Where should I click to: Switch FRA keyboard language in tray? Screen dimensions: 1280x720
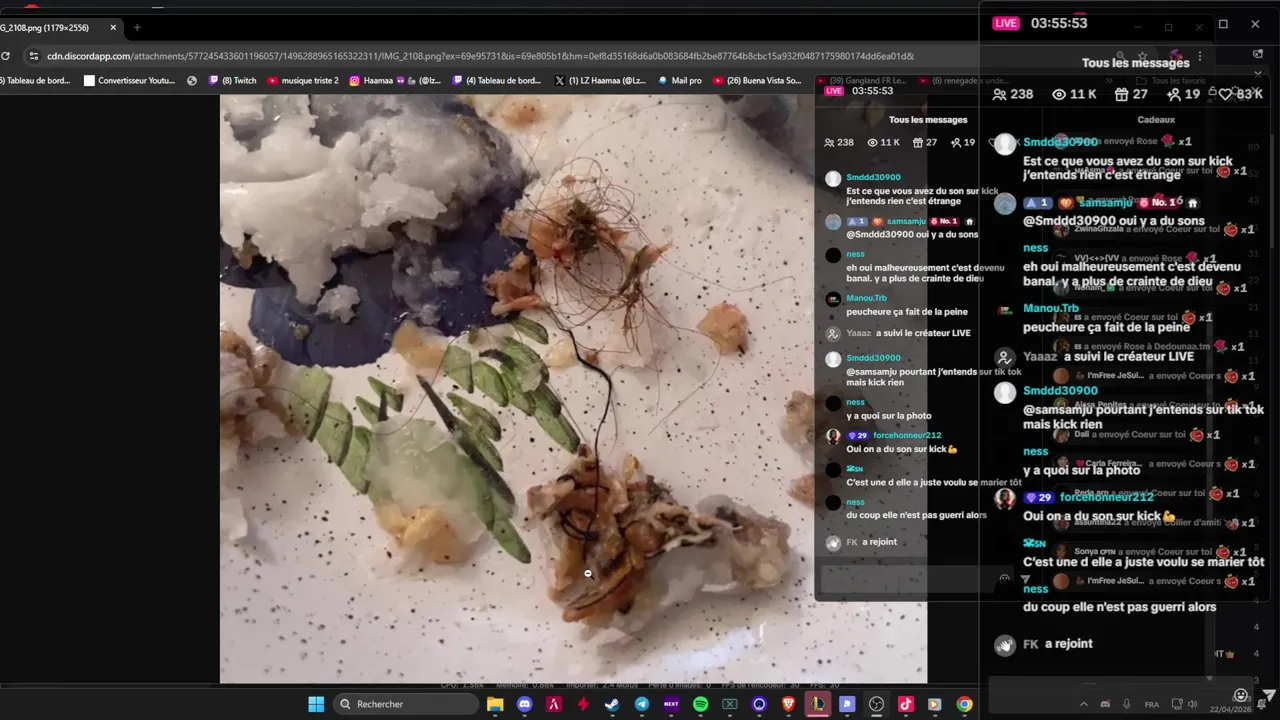click(1152, 704)
